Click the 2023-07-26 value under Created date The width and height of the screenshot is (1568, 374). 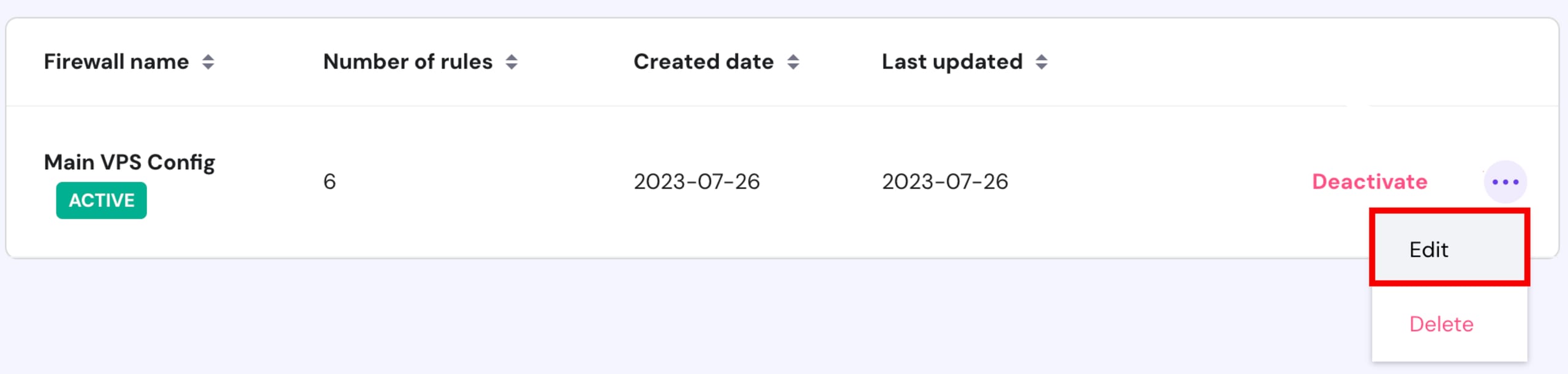696,182
